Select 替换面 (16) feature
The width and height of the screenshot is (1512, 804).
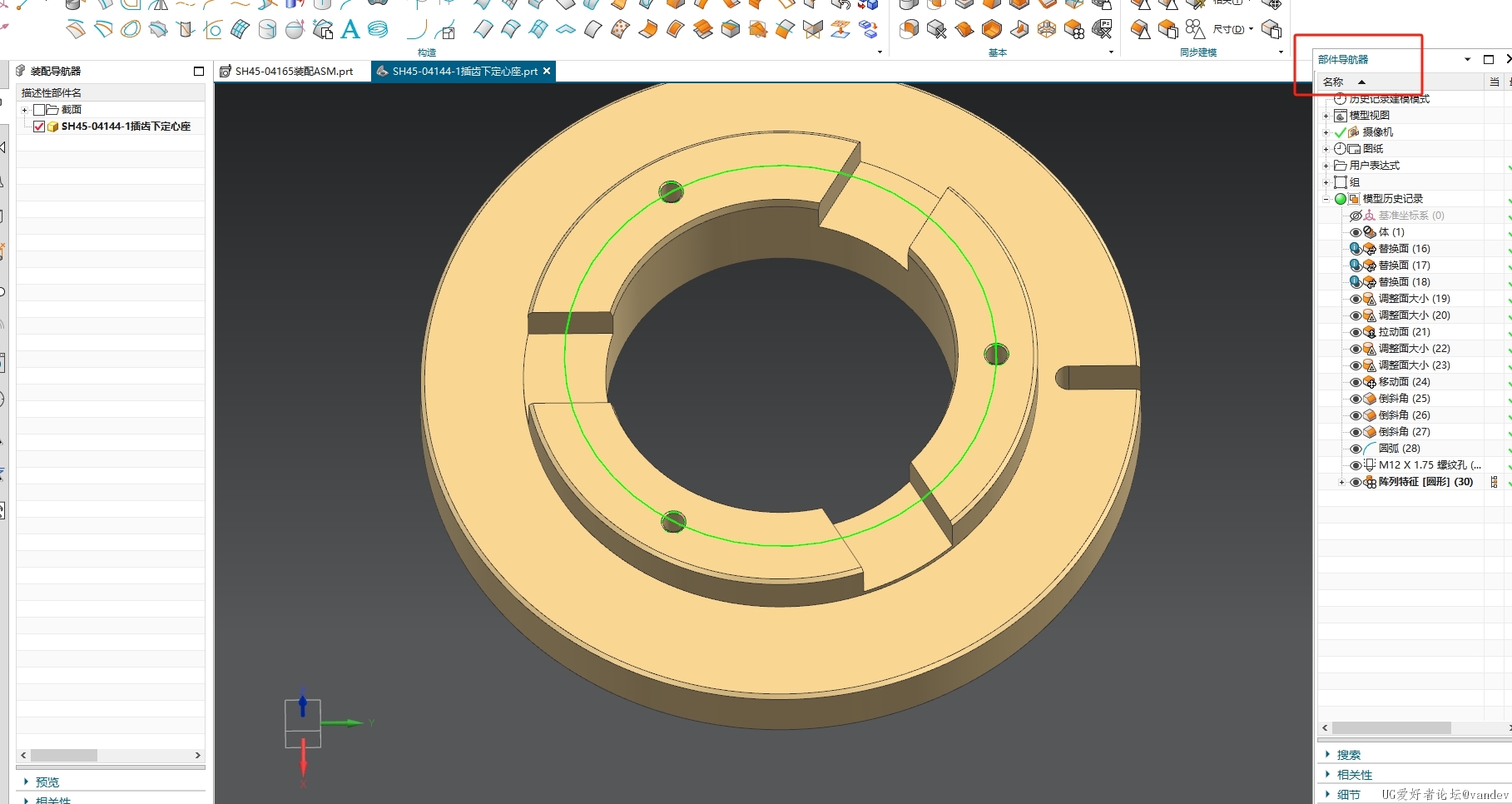[1405, 249]
